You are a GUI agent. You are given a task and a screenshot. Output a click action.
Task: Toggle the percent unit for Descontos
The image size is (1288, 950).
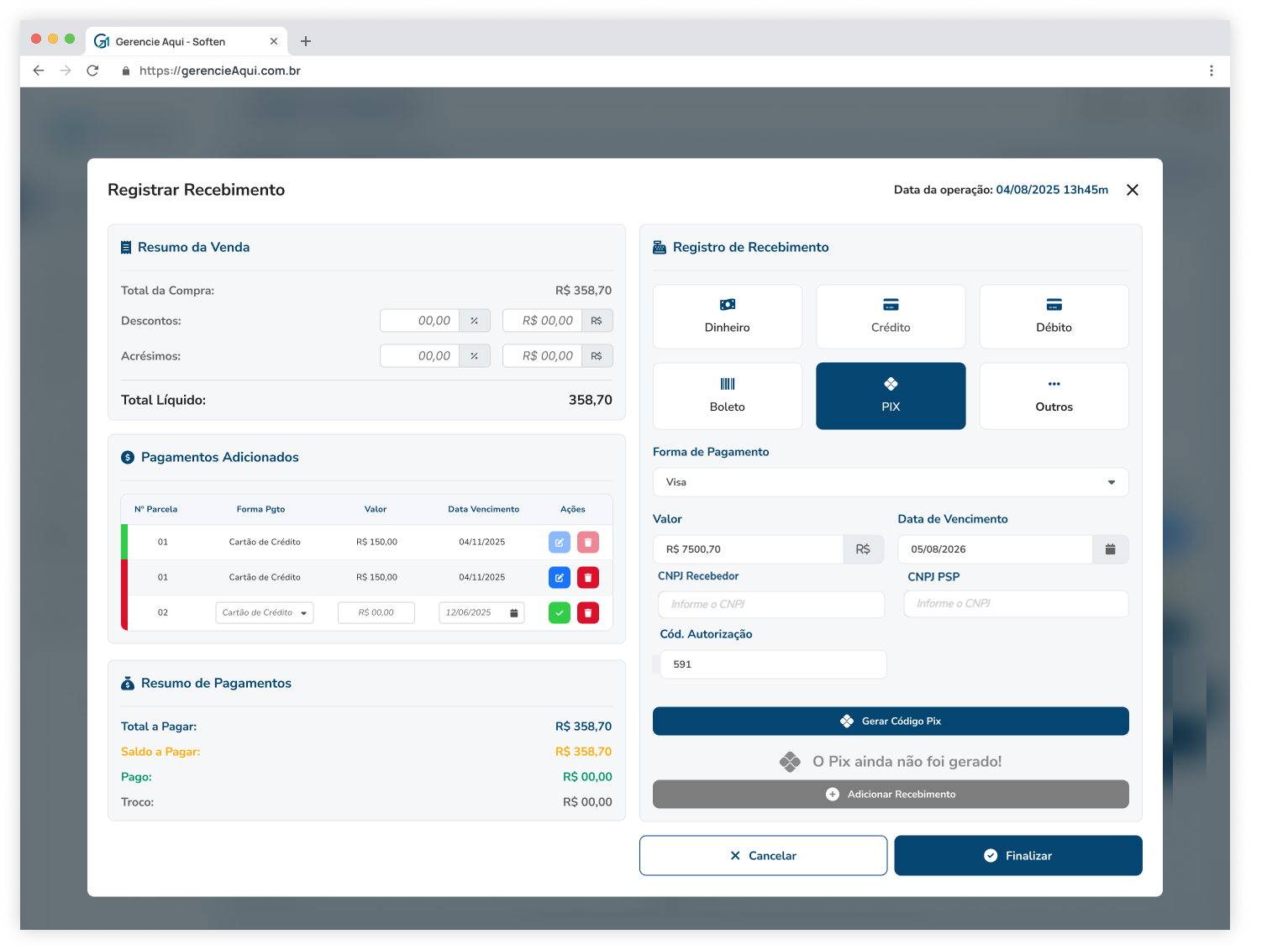(x=475, y=321)
